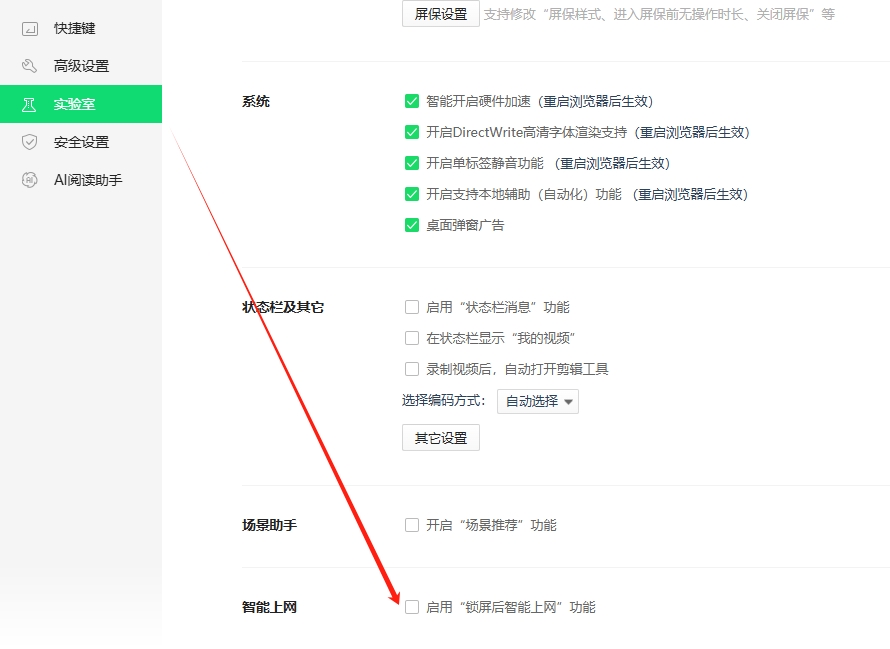Enable 录制视频后，自动打开剪辑工具
Viewport: 890px width, 649px height.
pyautogui.click(x=412, y=369)
